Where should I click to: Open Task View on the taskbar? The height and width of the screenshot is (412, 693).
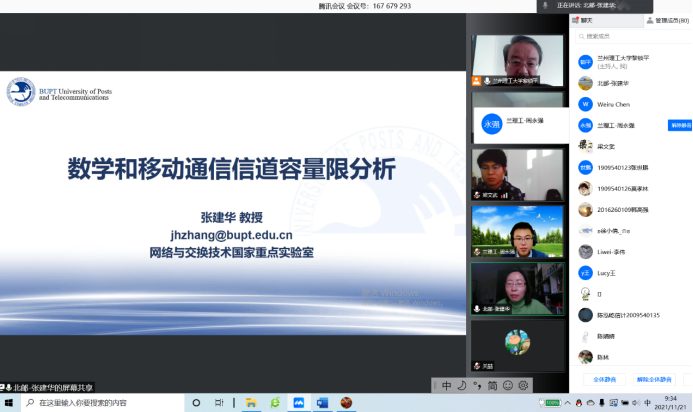pos(220,402)
